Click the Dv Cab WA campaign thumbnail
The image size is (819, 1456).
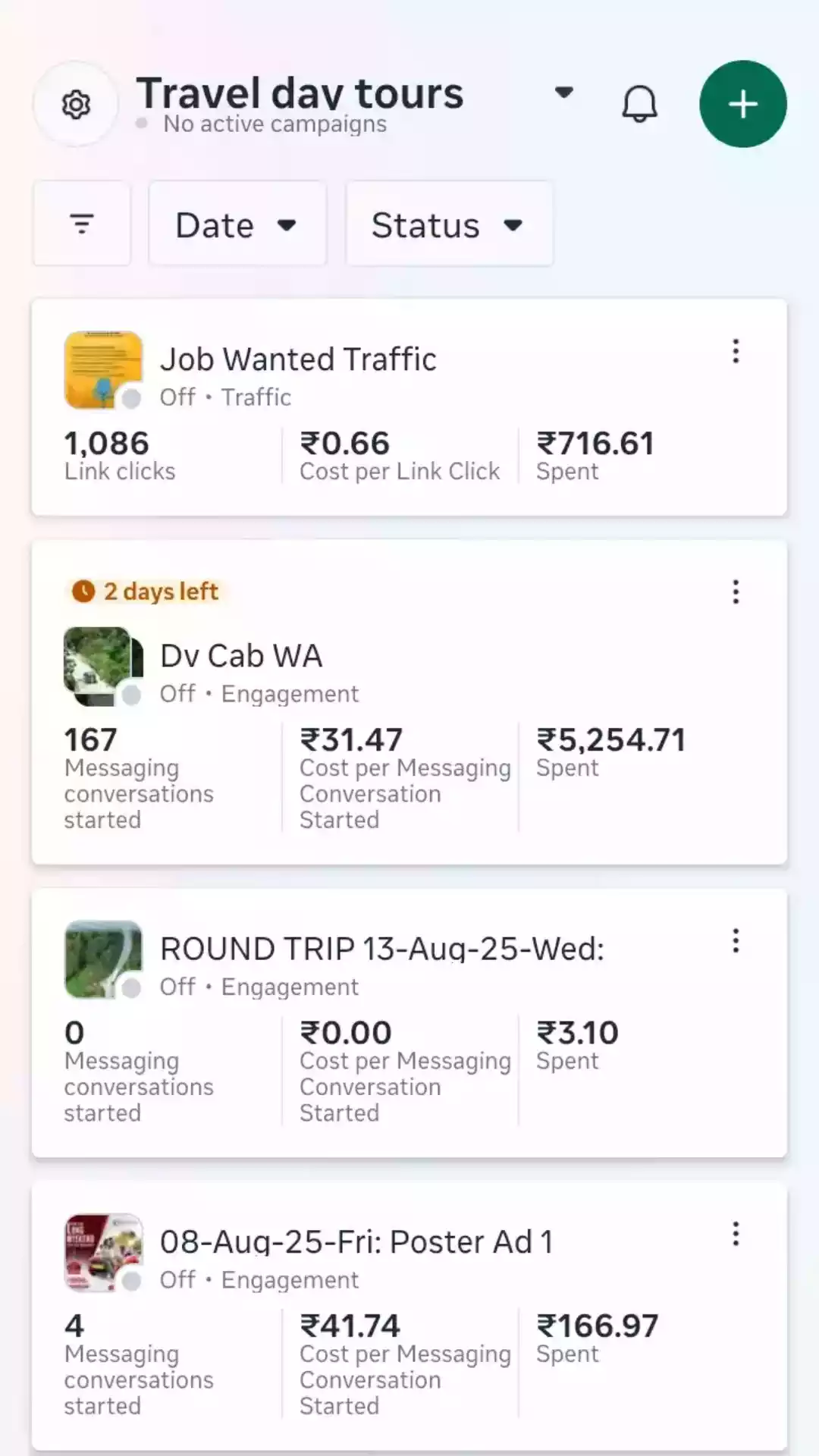103,666
